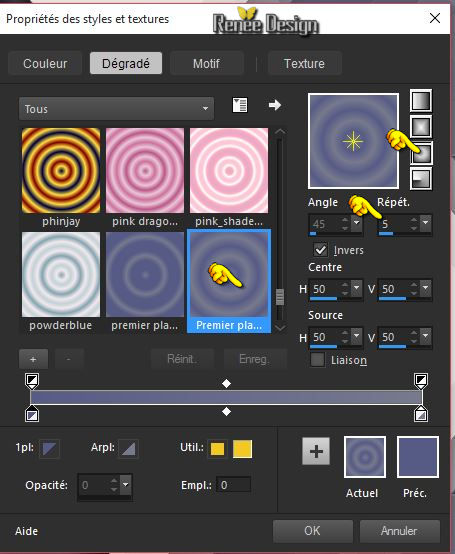Click the plus add-to-palette button
The width and height of the screenshot is (455, 554).
pyautogui.click(x=316, y=451)
